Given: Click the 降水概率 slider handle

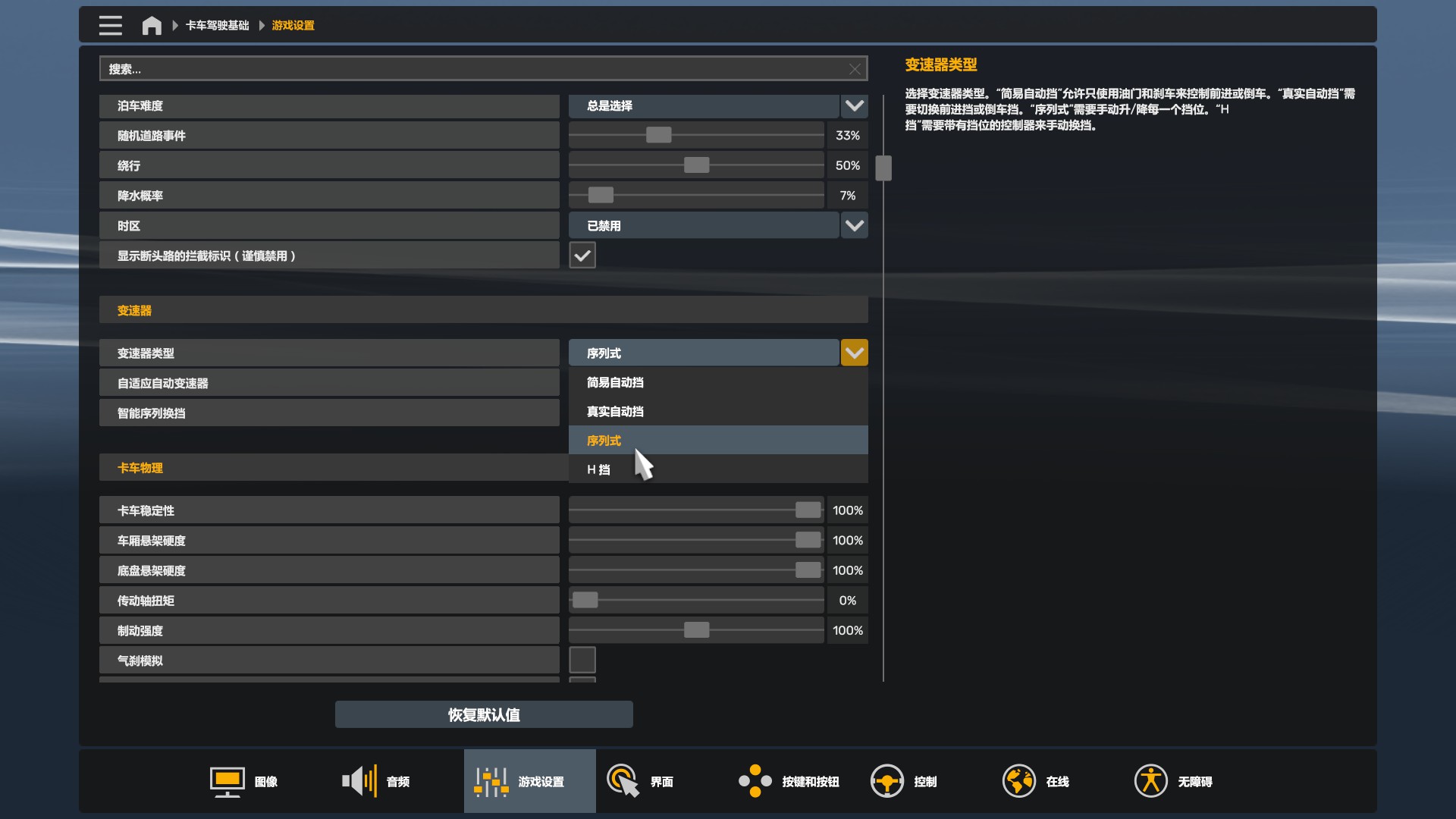Looking at the screenshot, I should click(x=601, y=195).
